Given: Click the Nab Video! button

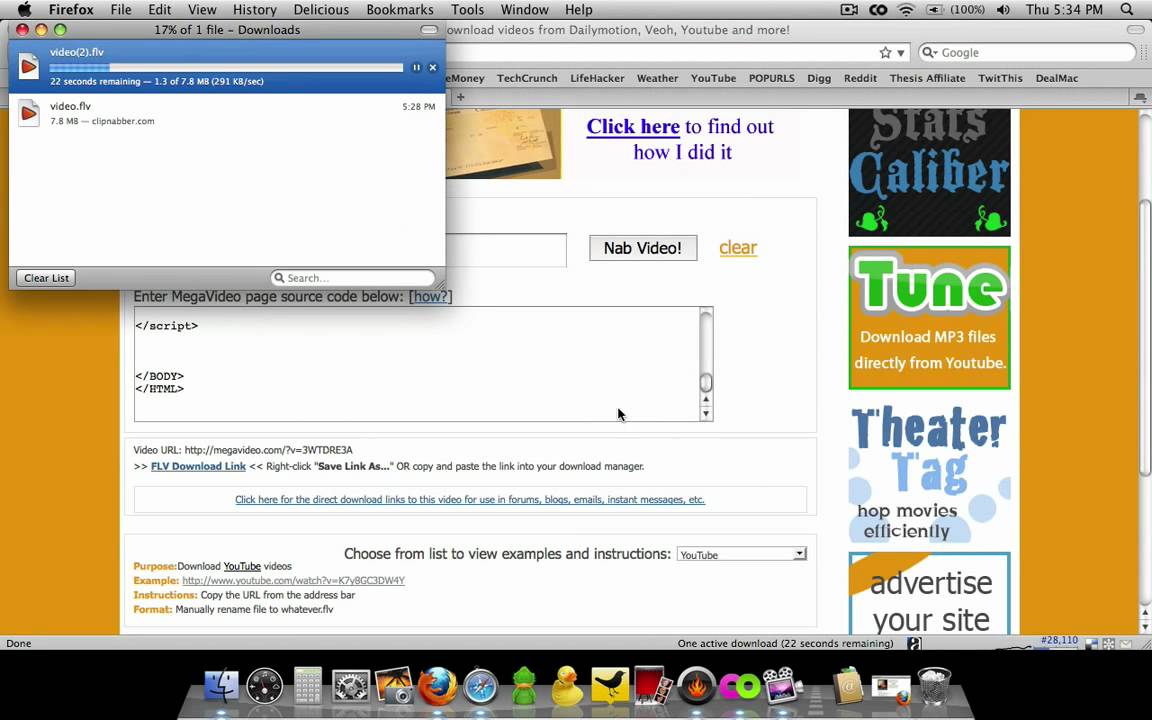Looking at the screenshot, I should coord(643,248).
